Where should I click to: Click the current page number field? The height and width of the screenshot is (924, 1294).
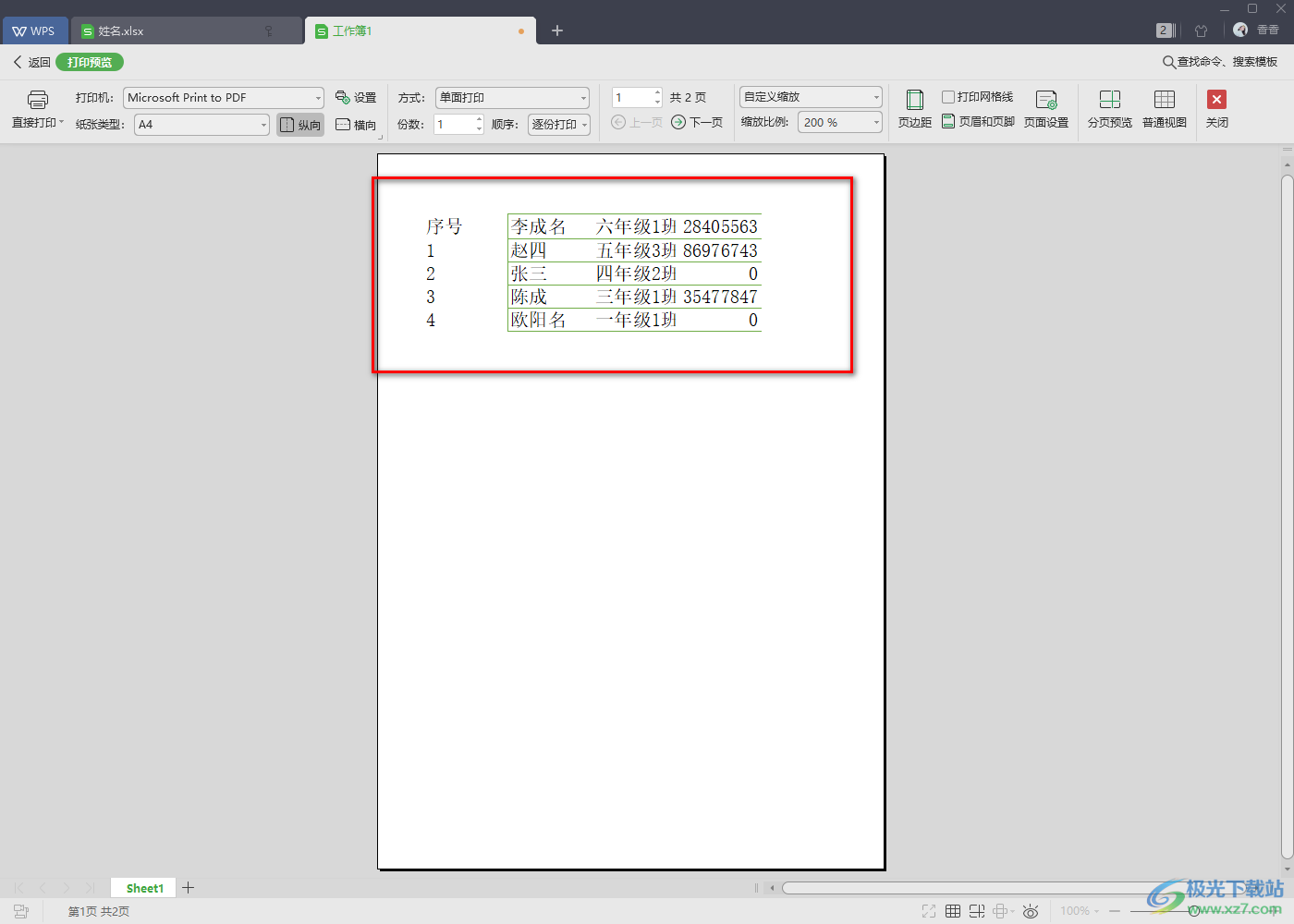click(632, 98)
